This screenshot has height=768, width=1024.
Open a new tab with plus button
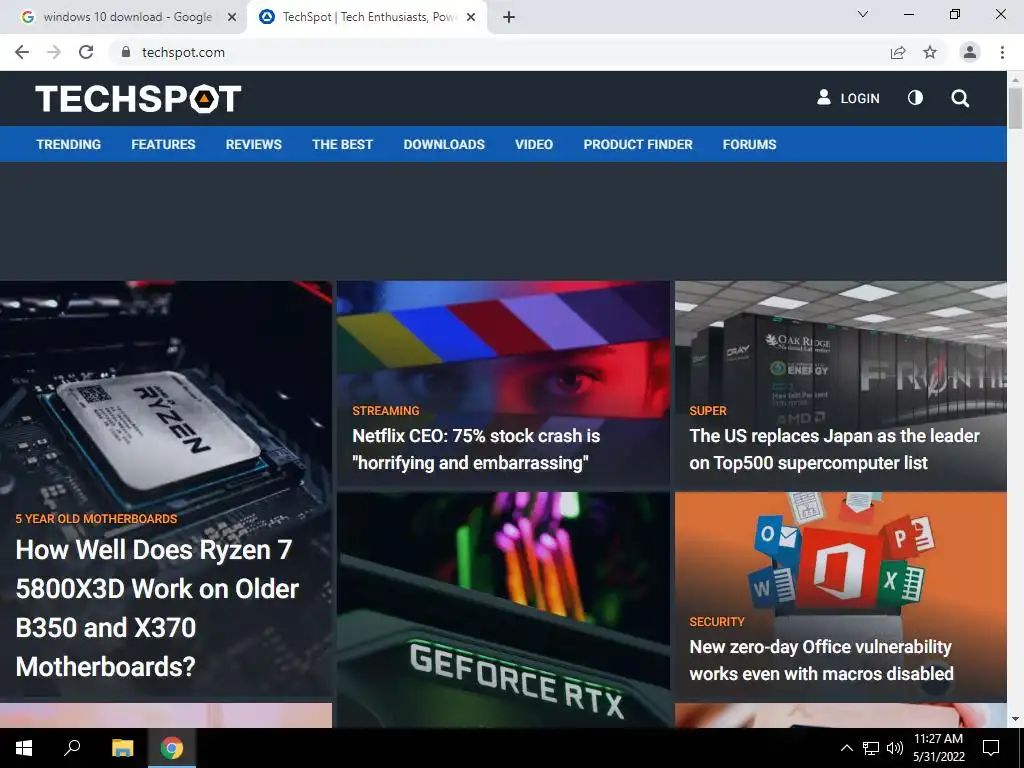[x=509, y=17]
